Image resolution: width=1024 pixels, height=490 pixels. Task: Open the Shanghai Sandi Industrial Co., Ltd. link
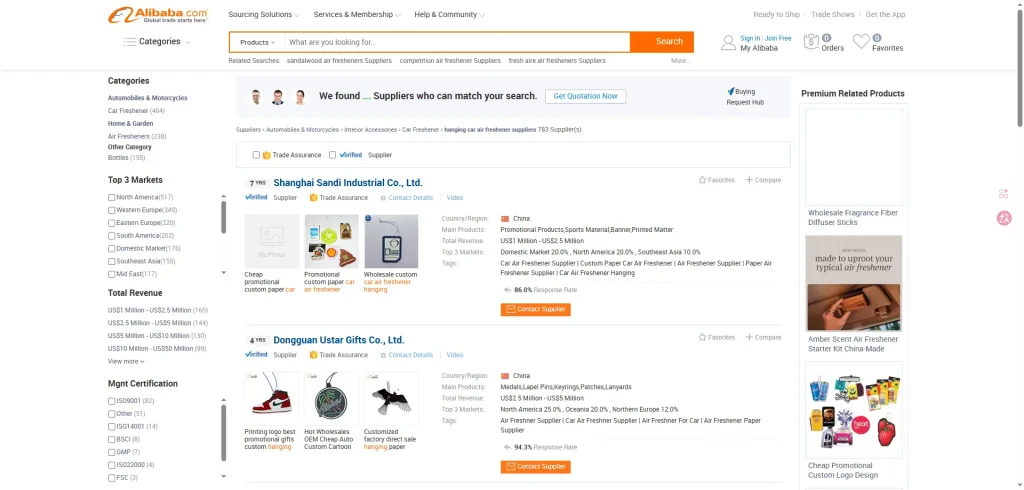point(348,183)
